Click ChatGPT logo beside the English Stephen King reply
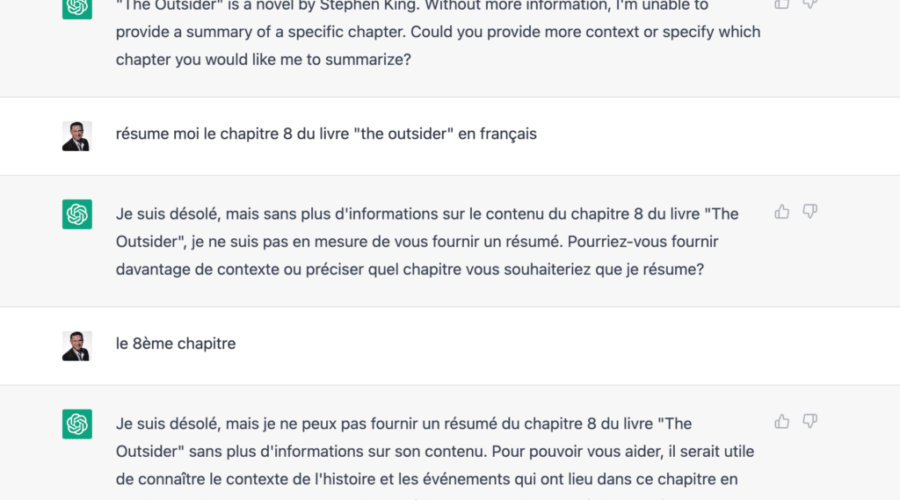This screenshot has width=900, height=500. [x=77, y=7]
